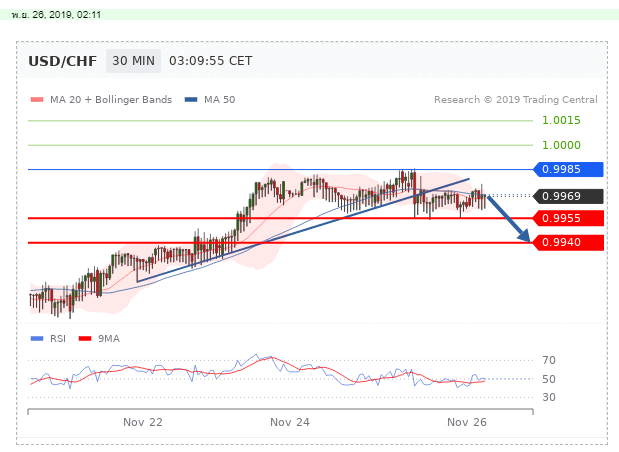619x452 pixels.
Task: Click the red 0.9940 support price tag
Action: pos(568,242)
